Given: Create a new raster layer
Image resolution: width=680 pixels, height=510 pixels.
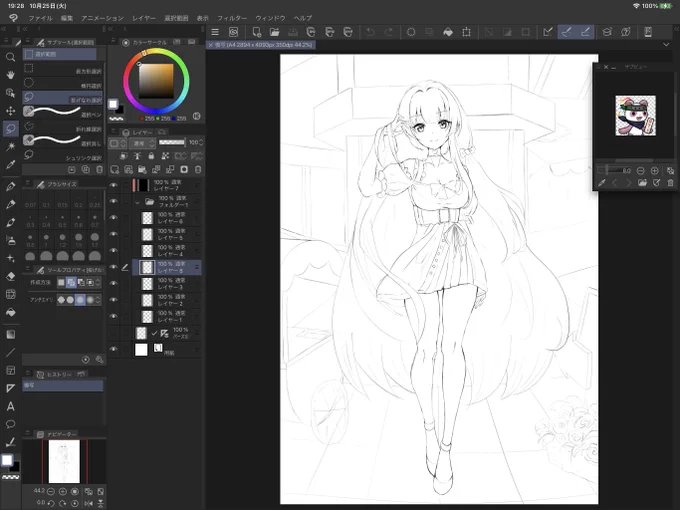Looking at the screenshot, I should pyautogui.click(x=114, y=170).
